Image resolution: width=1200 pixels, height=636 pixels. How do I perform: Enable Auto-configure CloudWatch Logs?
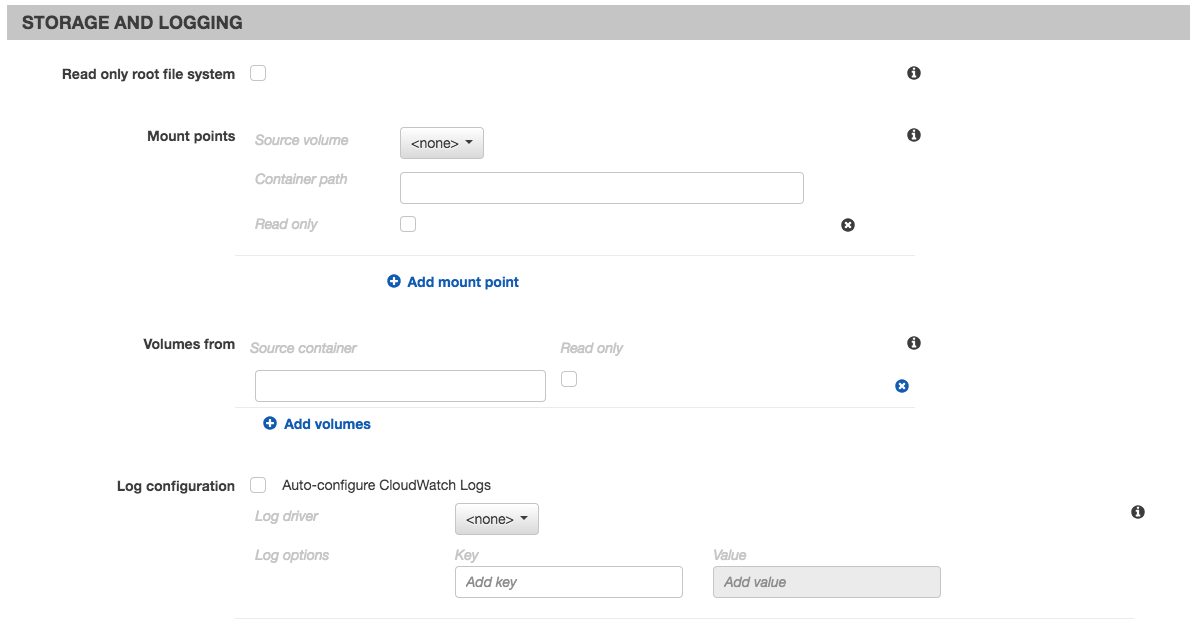259,485
